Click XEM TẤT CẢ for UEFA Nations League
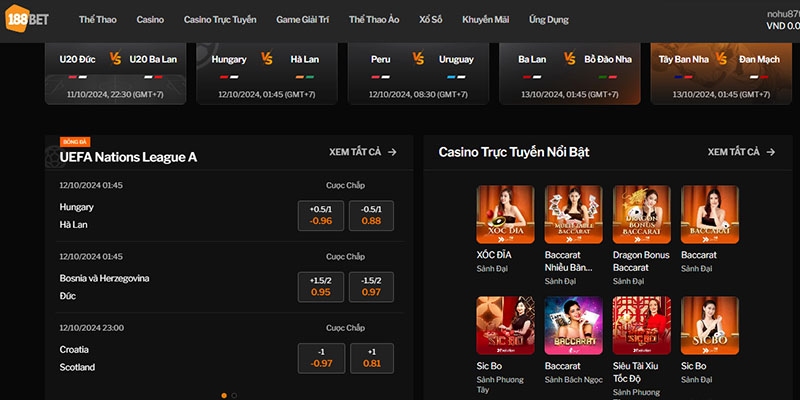This screenshot has height=400, width=800. point(355,152)
